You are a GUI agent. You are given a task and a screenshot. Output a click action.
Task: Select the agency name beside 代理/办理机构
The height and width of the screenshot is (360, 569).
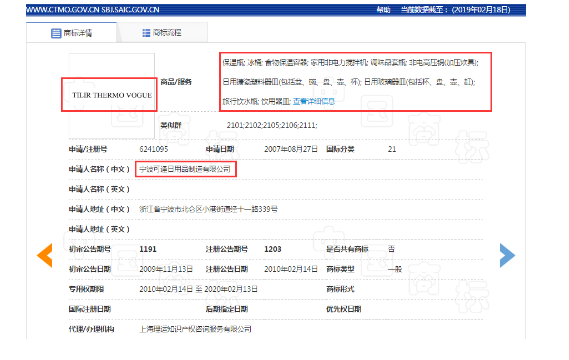(x=195, y=329)
